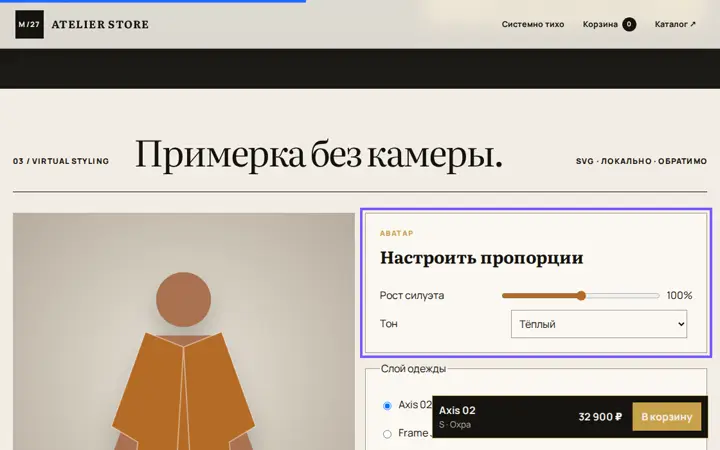This screenshot has width=720, height=450.
Task: Click the Слой одежды legend
Action: coord(413,369)
